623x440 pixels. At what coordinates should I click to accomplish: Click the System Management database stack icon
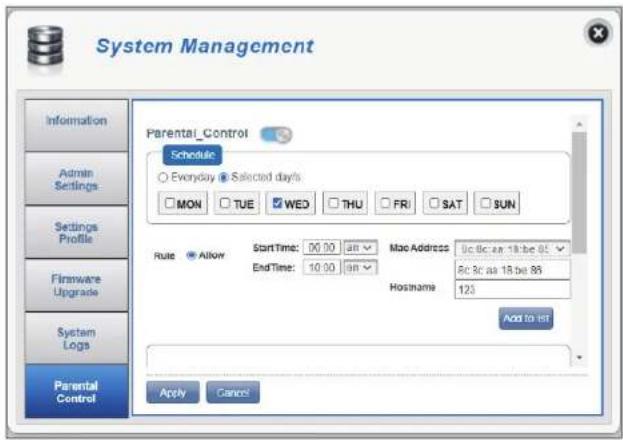tap(45, 47)
